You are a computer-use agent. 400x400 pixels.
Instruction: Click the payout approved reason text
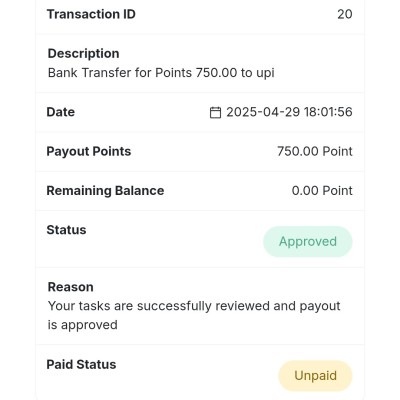click(194, 315)
